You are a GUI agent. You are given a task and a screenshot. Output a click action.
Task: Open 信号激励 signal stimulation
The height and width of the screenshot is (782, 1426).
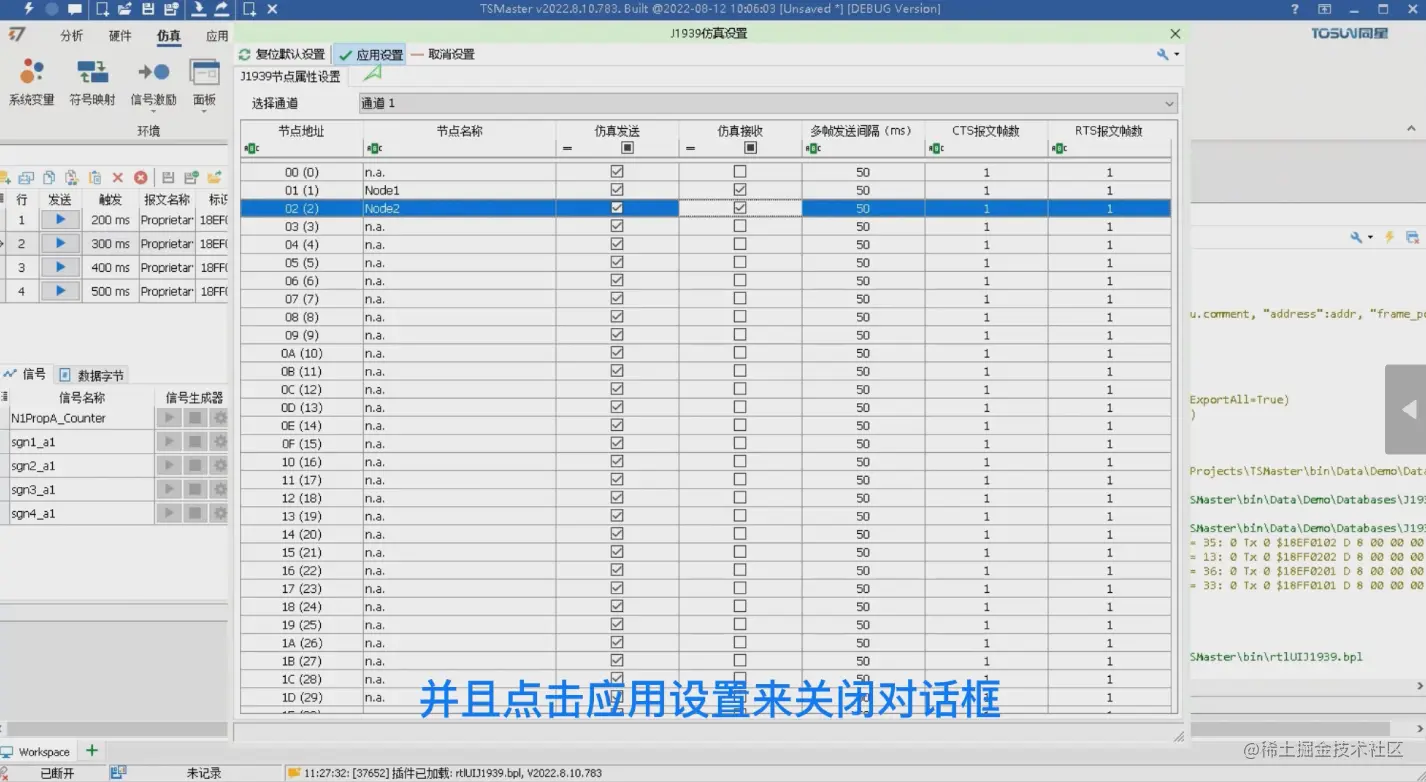pyautogui.click(x=153, y=82)
